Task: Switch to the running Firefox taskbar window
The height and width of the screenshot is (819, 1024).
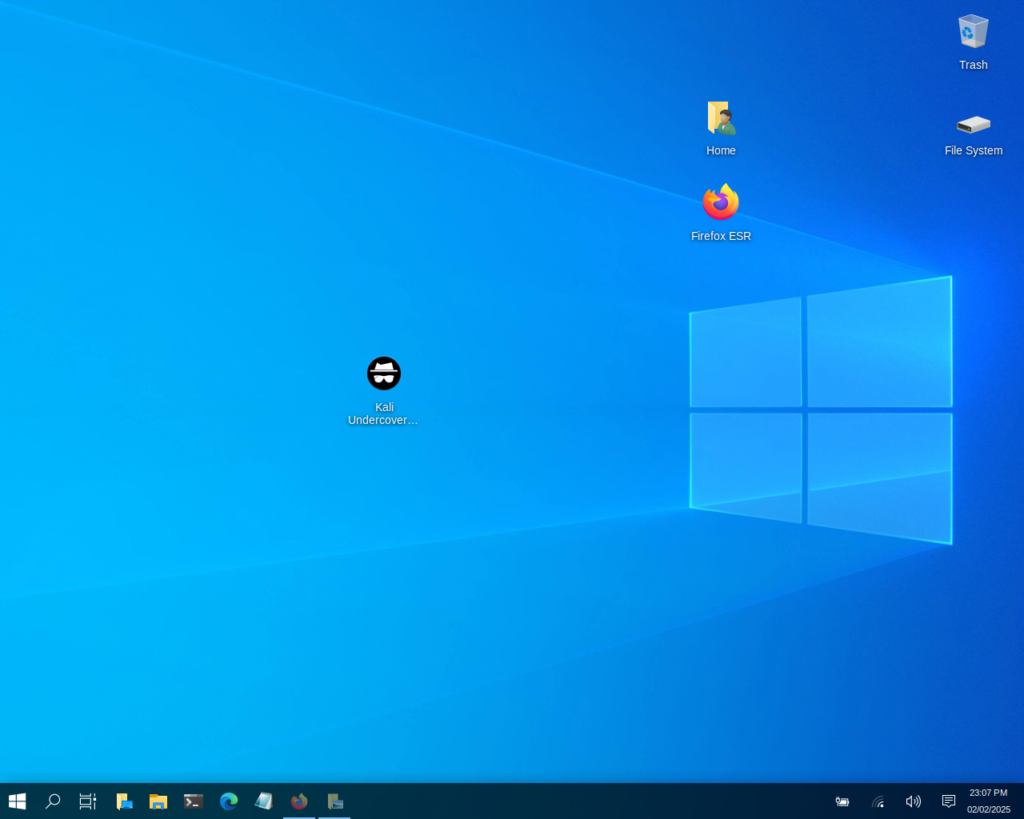Action: pyautogui.click(x=299, y=801)
